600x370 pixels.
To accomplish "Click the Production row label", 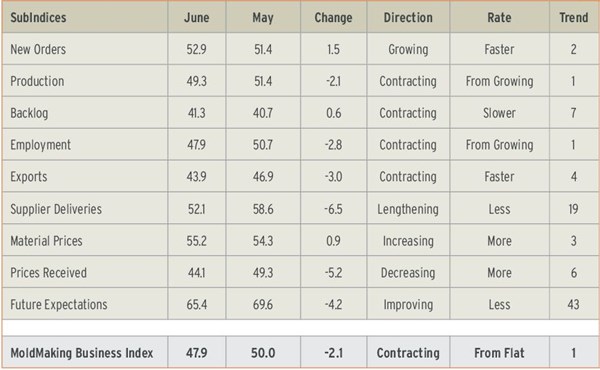I will (37, 81).
